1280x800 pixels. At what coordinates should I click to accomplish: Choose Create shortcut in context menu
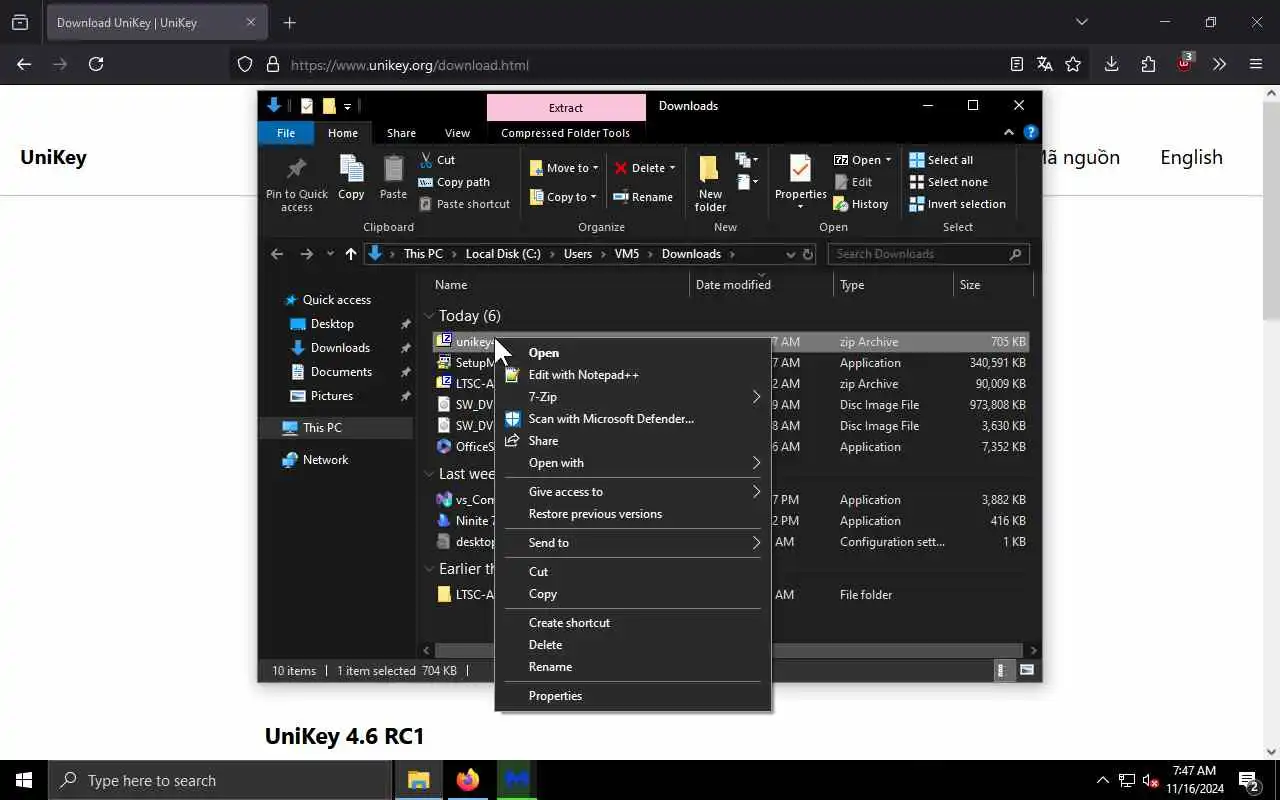tap(632, 623)
